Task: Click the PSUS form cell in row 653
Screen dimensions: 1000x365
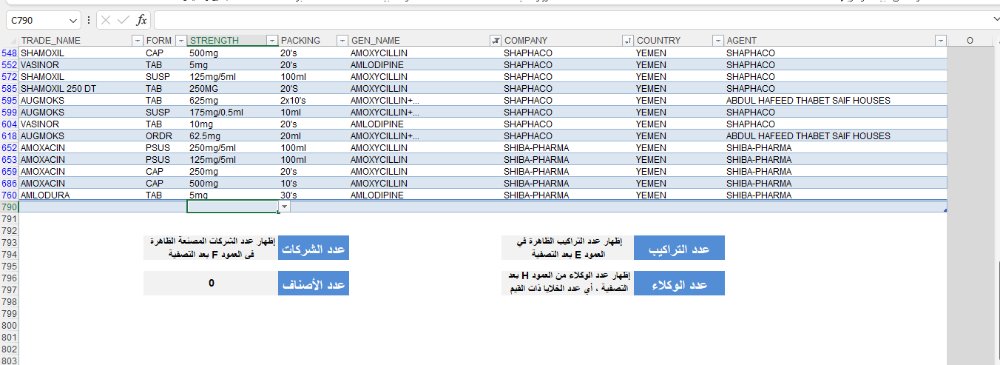Action: (x=165, y=160)
